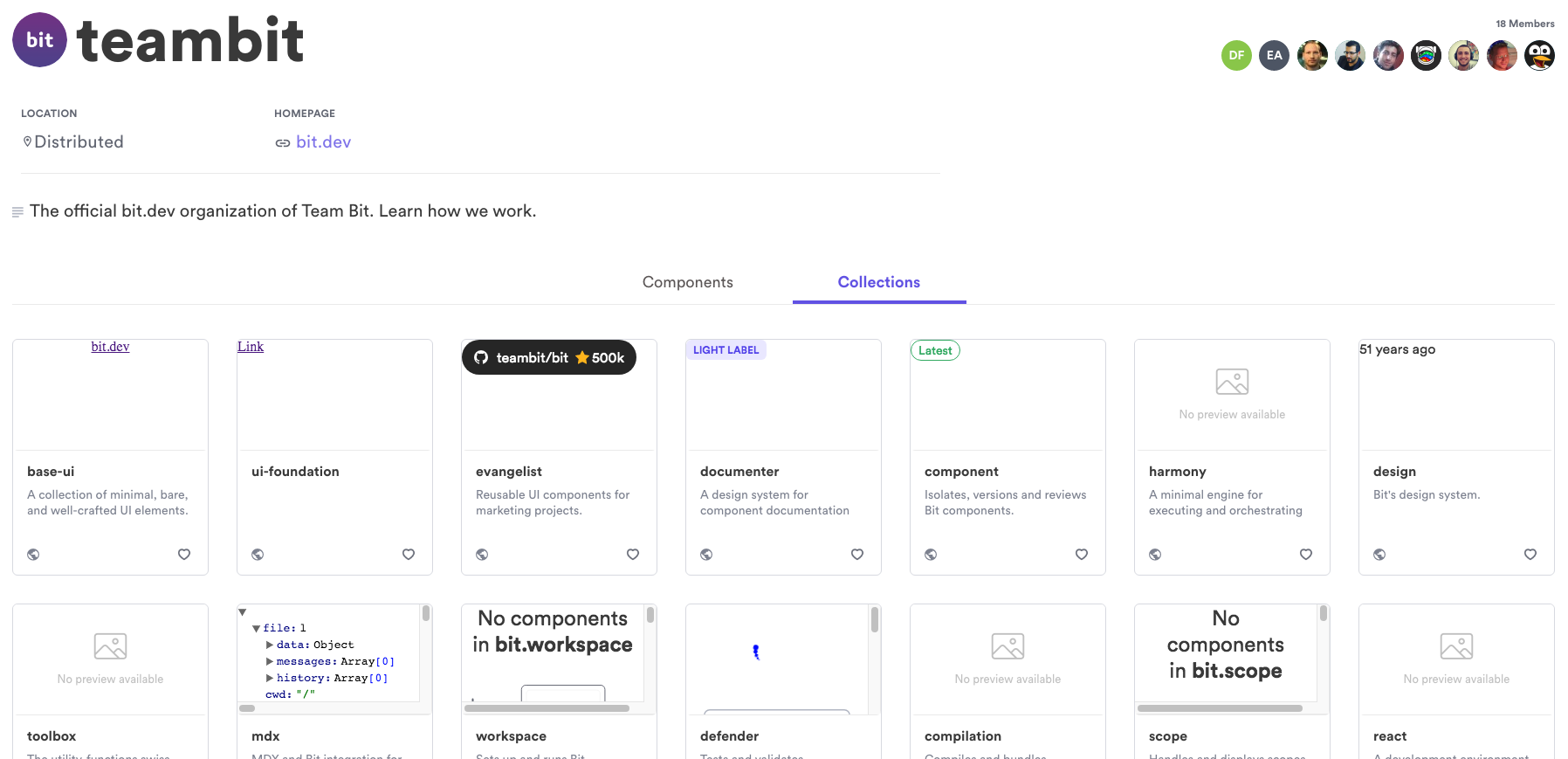This screenshot has width=1568, height=759.
Task: Click the link icon beside bit.dev homepage
Action: click(282, 142)
